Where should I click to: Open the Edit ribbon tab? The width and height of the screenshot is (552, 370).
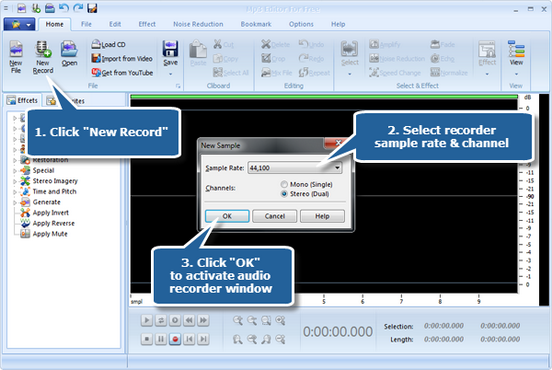tap(115, 24)
